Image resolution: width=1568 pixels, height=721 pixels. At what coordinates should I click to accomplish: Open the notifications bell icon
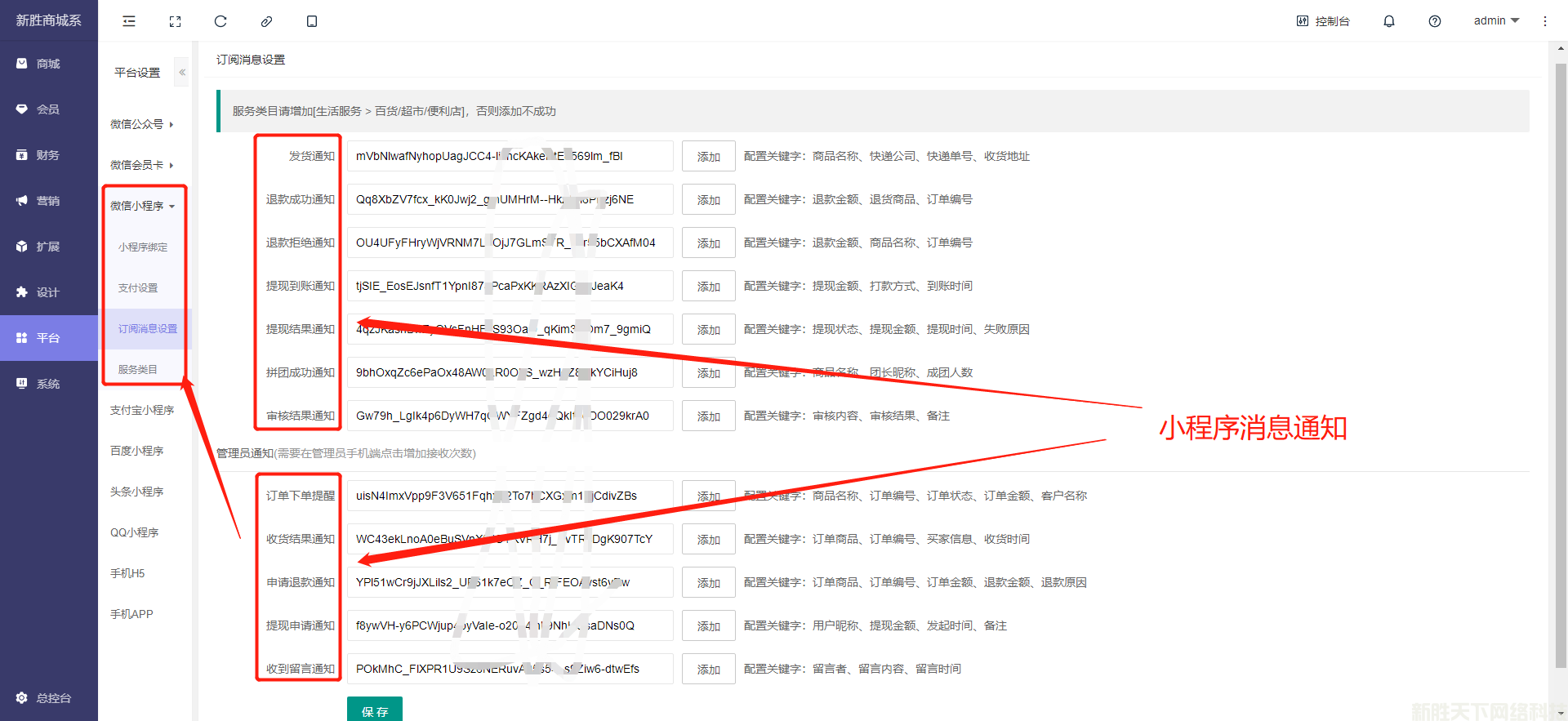point(1388,21)
